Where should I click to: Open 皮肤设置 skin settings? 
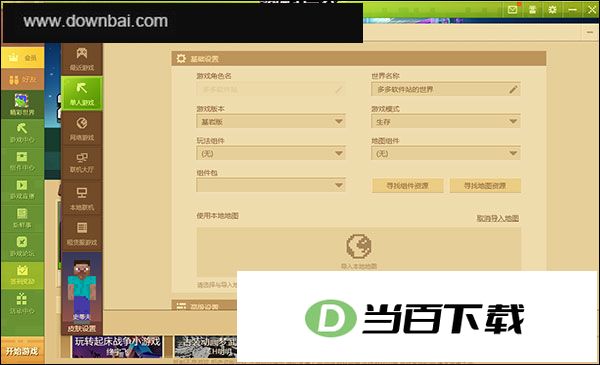coord(82,329)
